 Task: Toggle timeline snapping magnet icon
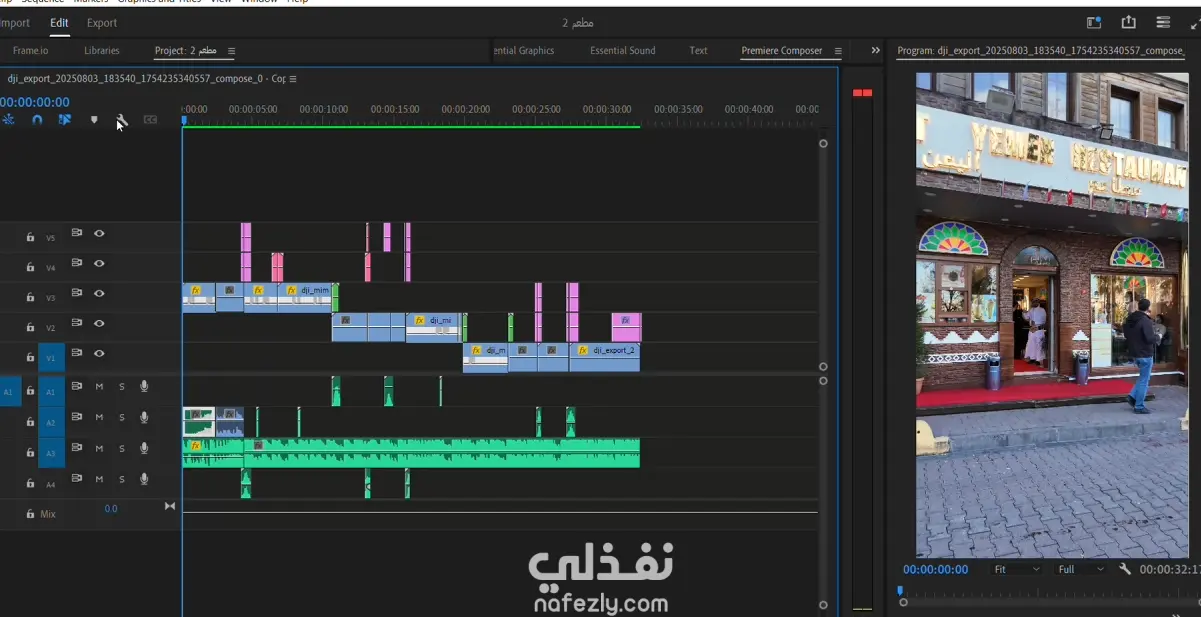click(37, 120)
